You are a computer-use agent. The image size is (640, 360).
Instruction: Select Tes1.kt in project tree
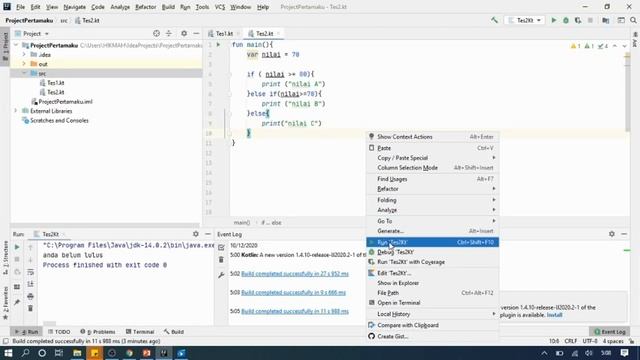point(56,82)
